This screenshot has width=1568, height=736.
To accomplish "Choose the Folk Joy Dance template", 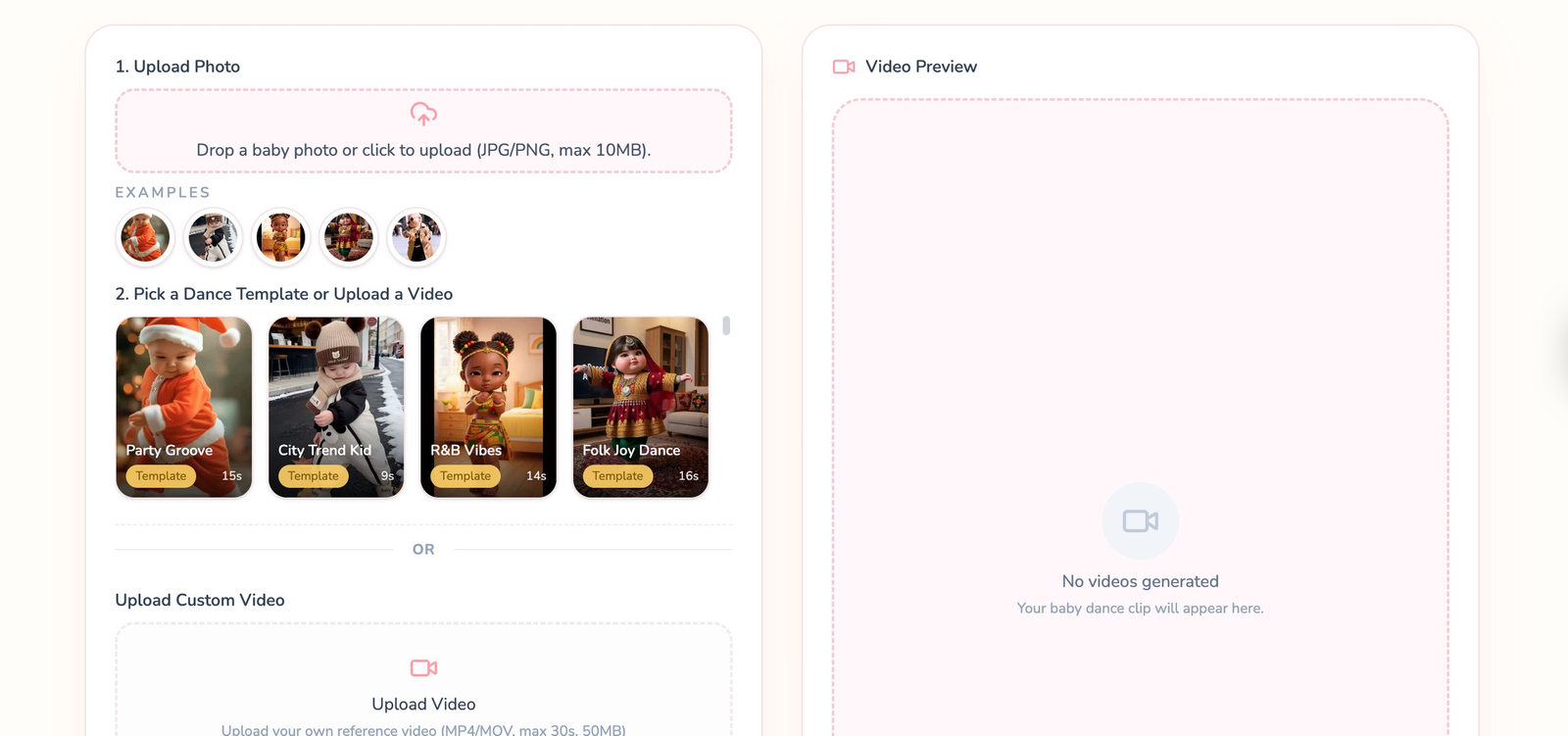I will click(641, 392).
